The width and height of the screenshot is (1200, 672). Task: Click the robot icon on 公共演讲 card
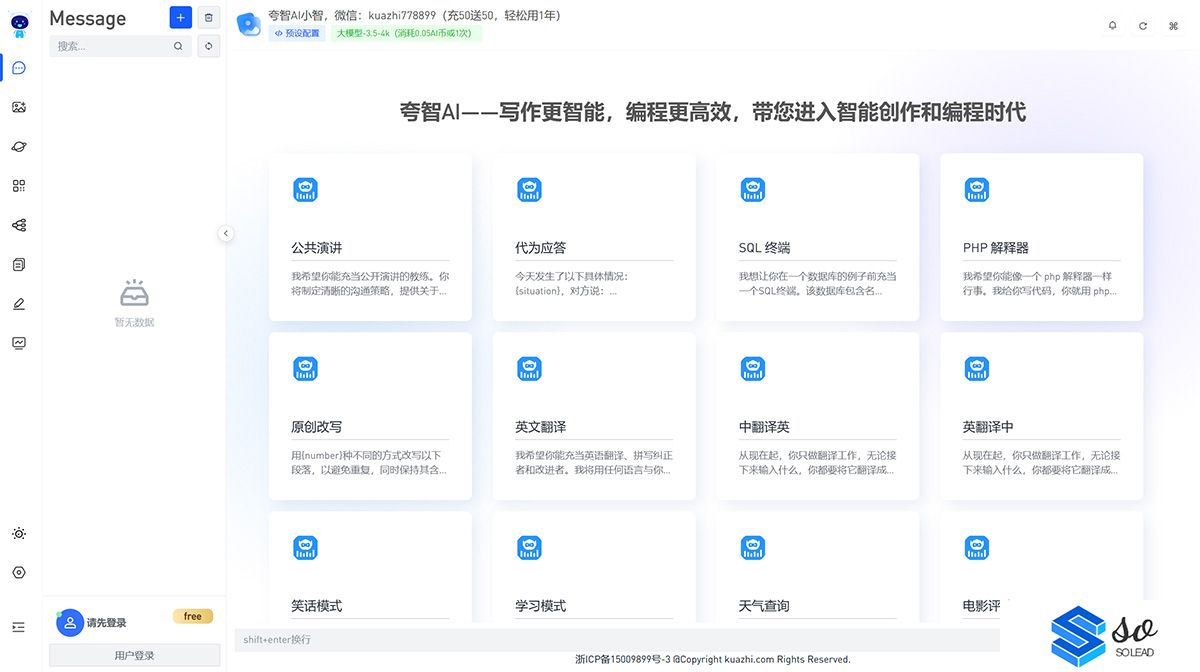click(305, 190)
